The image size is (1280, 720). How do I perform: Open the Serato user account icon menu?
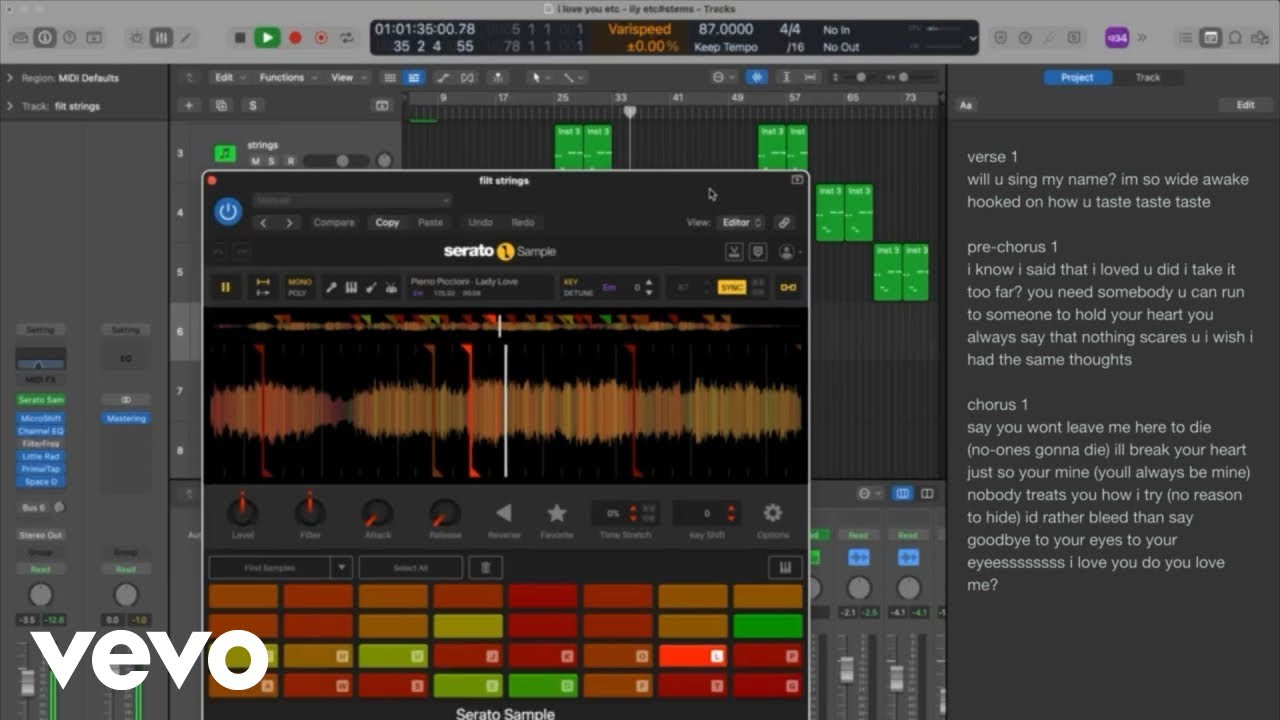tap(788, 252)
